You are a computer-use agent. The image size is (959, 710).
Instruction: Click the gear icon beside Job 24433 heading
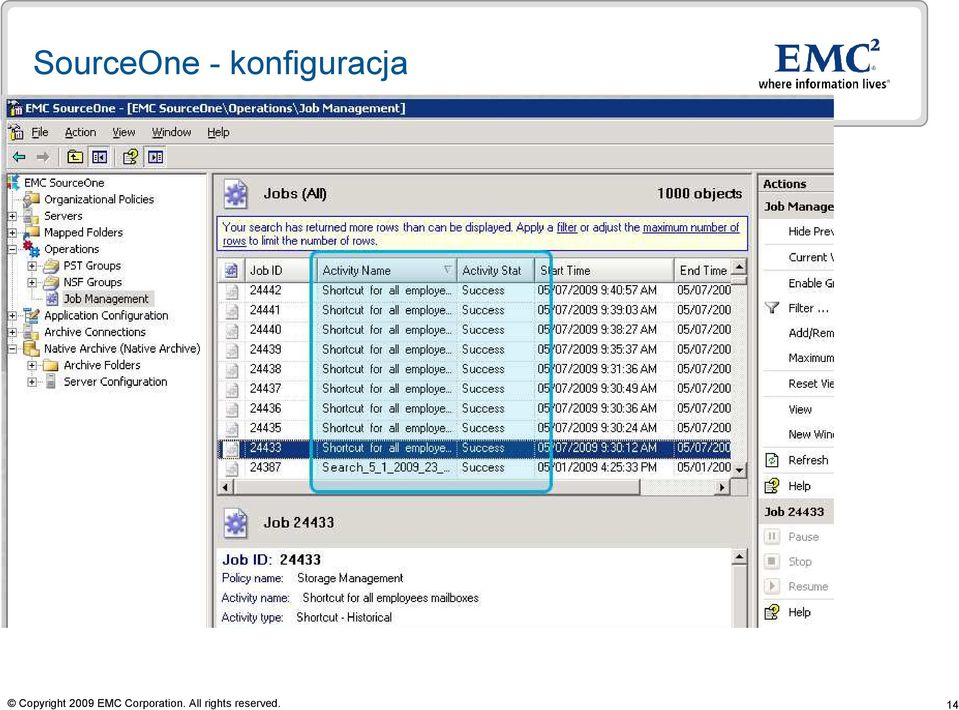[x=235, y=523]
